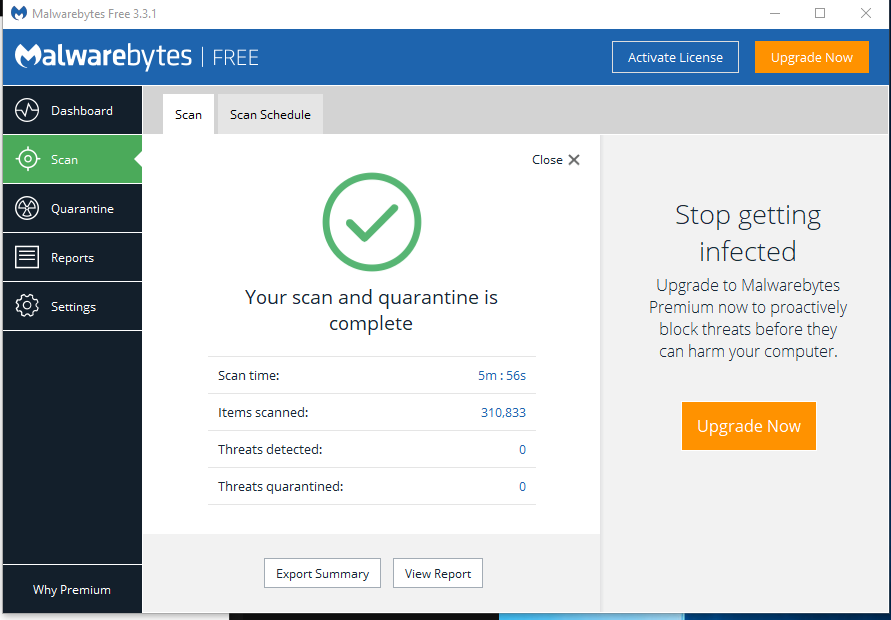This screenshot has width=891, height=620.
Task: Open View Report button
Action: [438, 573]
